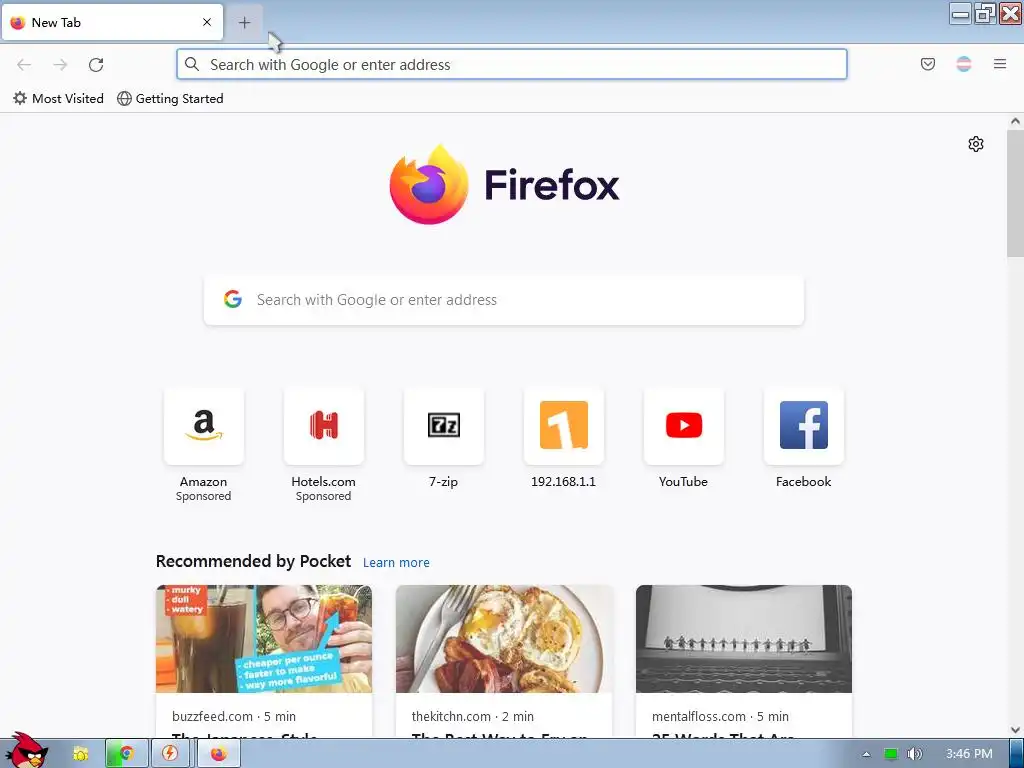The image size is (1024, 768).
Task: Click the Hotels.com label text
Action: (x=323, y=482)
